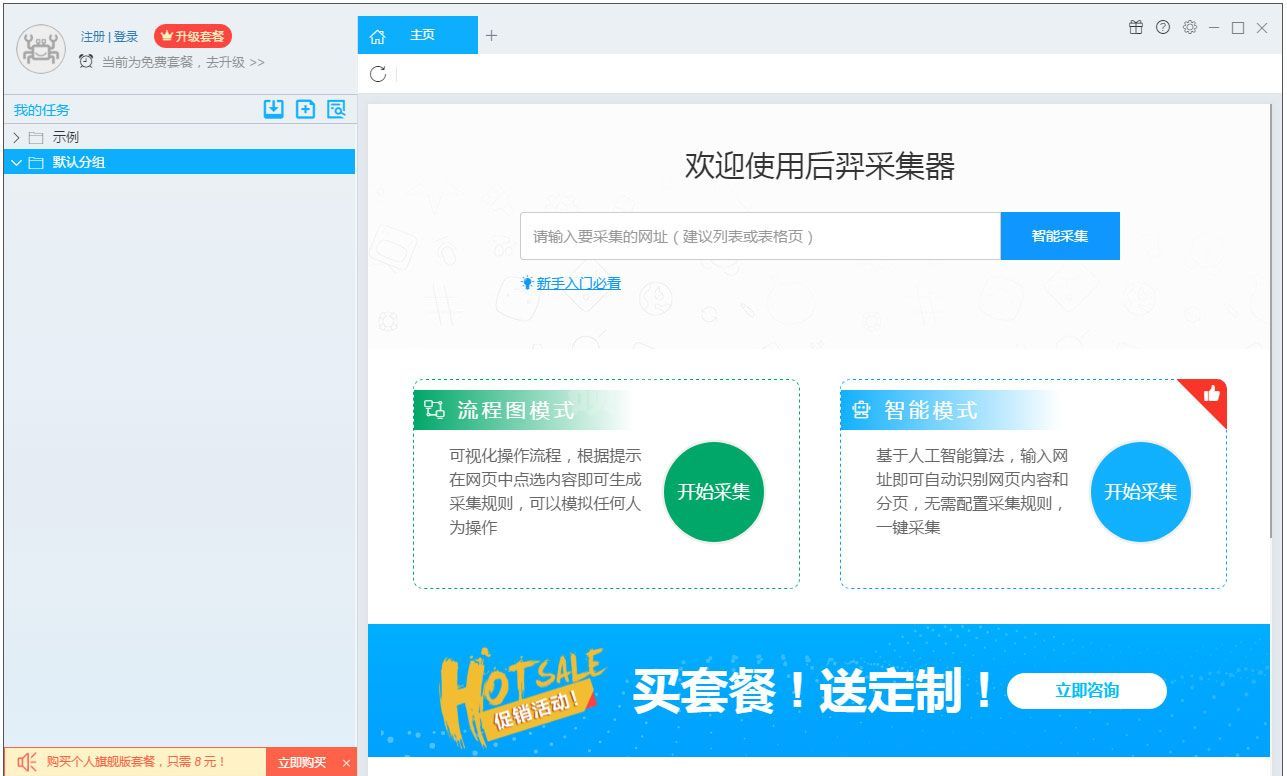The width and height of the screenshot is (1287, 776).
Task: Click the lightbulb icon beside 新手入门必看
Action: click(x=527, y=283)
